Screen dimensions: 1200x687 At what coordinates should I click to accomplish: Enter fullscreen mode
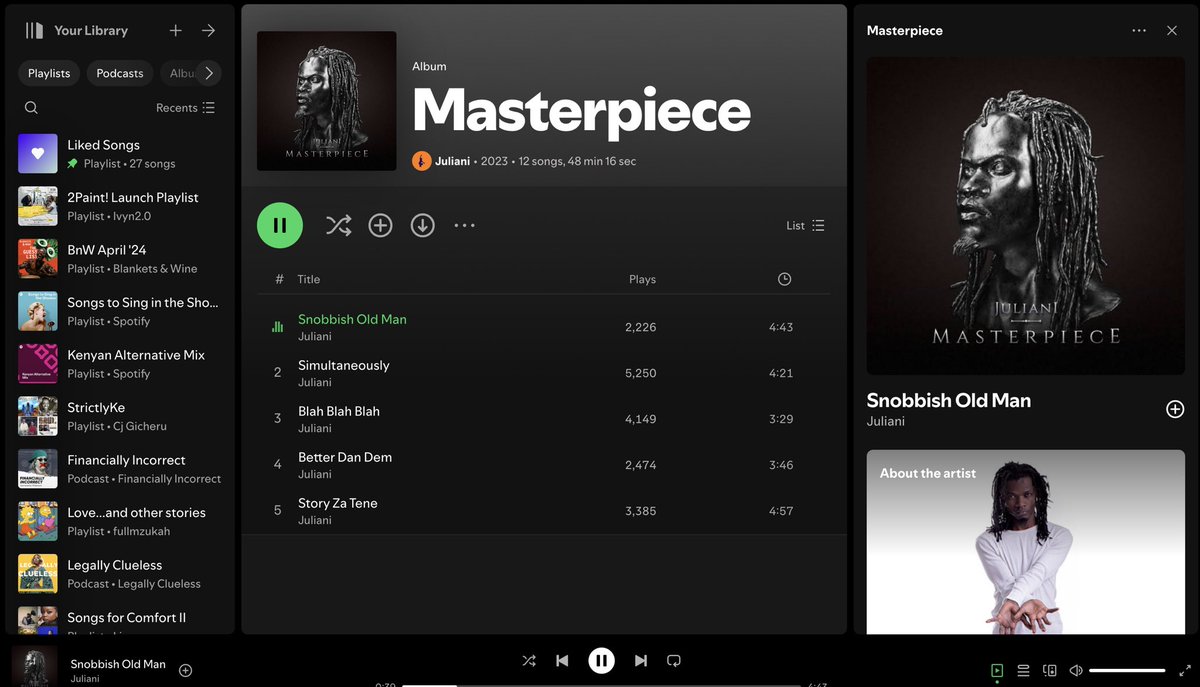tap(1186, 670)
